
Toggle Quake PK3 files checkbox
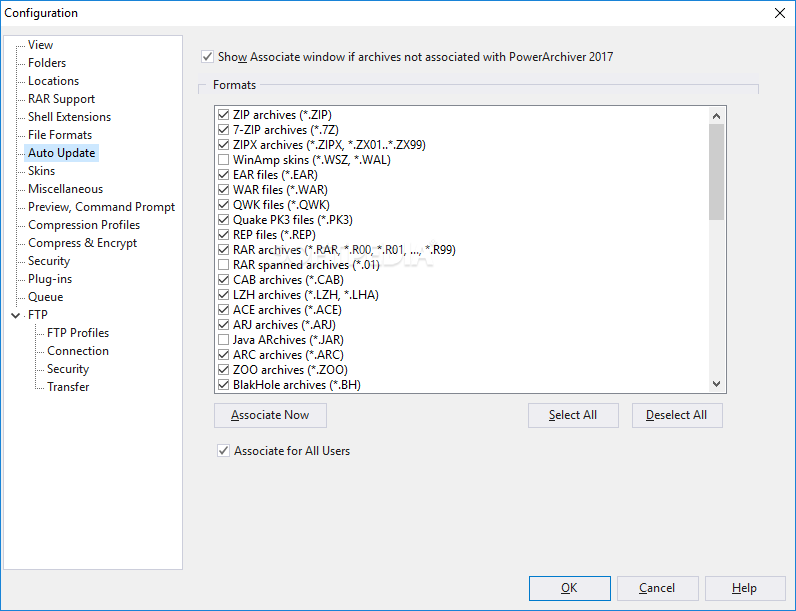pyautogui.click(x=223, y=220)
